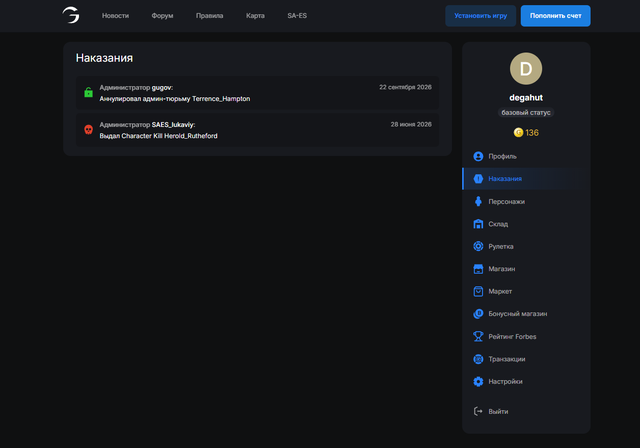
Task: Go to the Форум section
Action: (162, 16)
